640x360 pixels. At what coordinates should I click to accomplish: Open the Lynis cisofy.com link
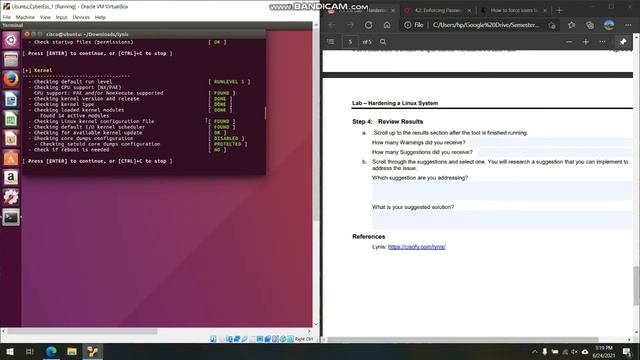tap(417, 247)
